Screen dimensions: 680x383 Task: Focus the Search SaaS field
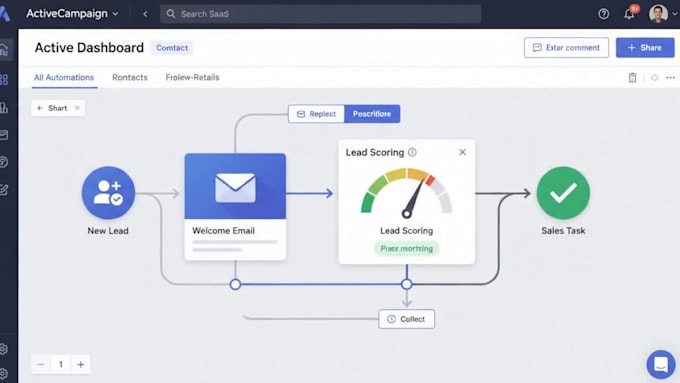[320, 14]
